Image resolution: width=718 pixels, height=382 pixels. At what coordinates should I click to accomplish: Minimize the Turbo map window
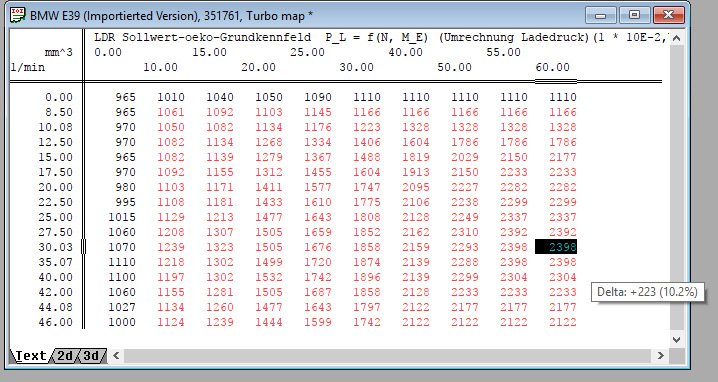click(601, 16)
